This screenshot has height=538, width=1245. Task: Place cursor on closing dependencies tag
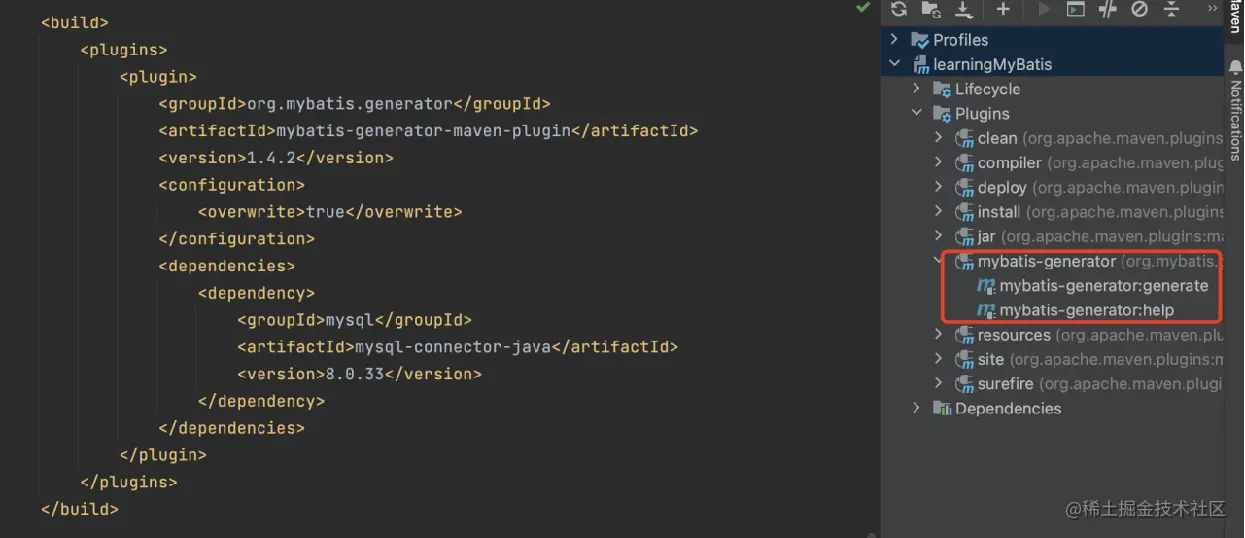231,428
